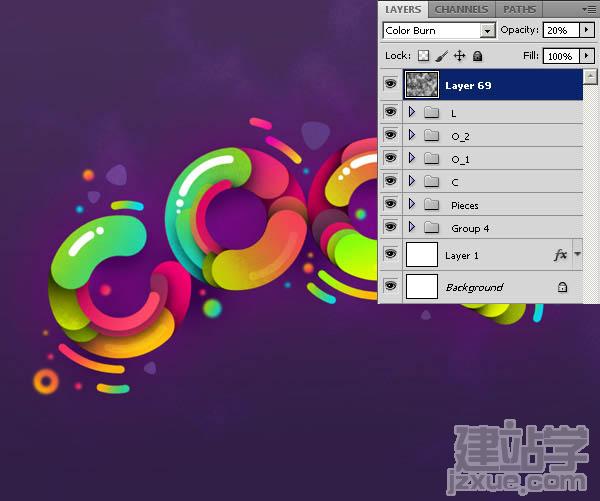Hide the C group

(390, 181)
